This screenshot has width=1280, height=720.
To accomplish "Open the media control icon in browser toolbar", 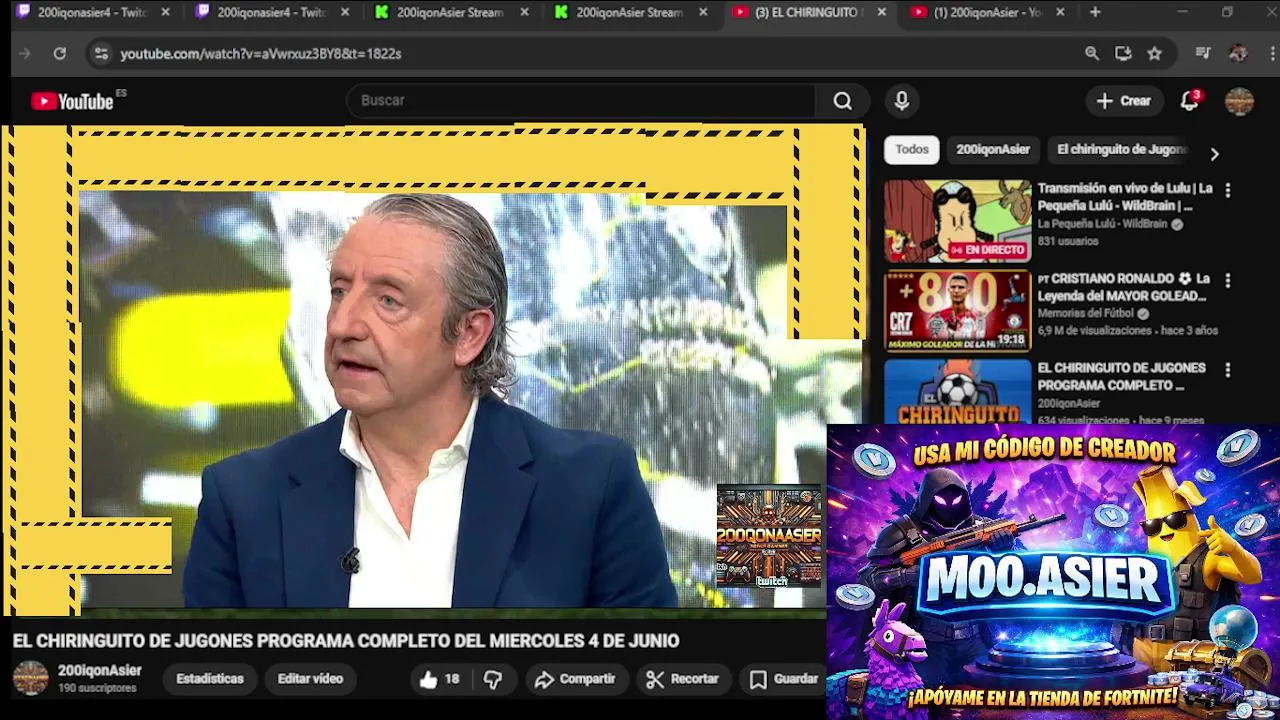I will [x=1203, y=54].
